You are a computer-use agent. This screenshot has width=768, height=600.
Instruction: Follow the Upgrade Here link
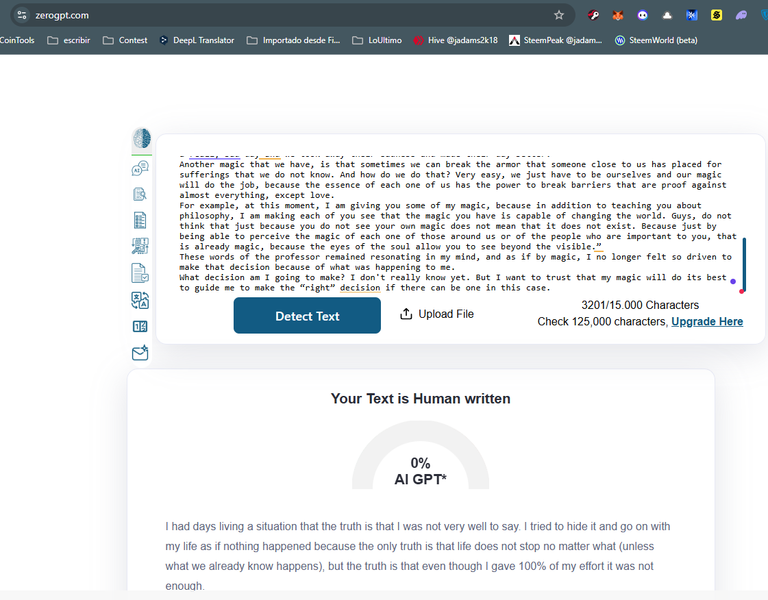pos(707,322)
